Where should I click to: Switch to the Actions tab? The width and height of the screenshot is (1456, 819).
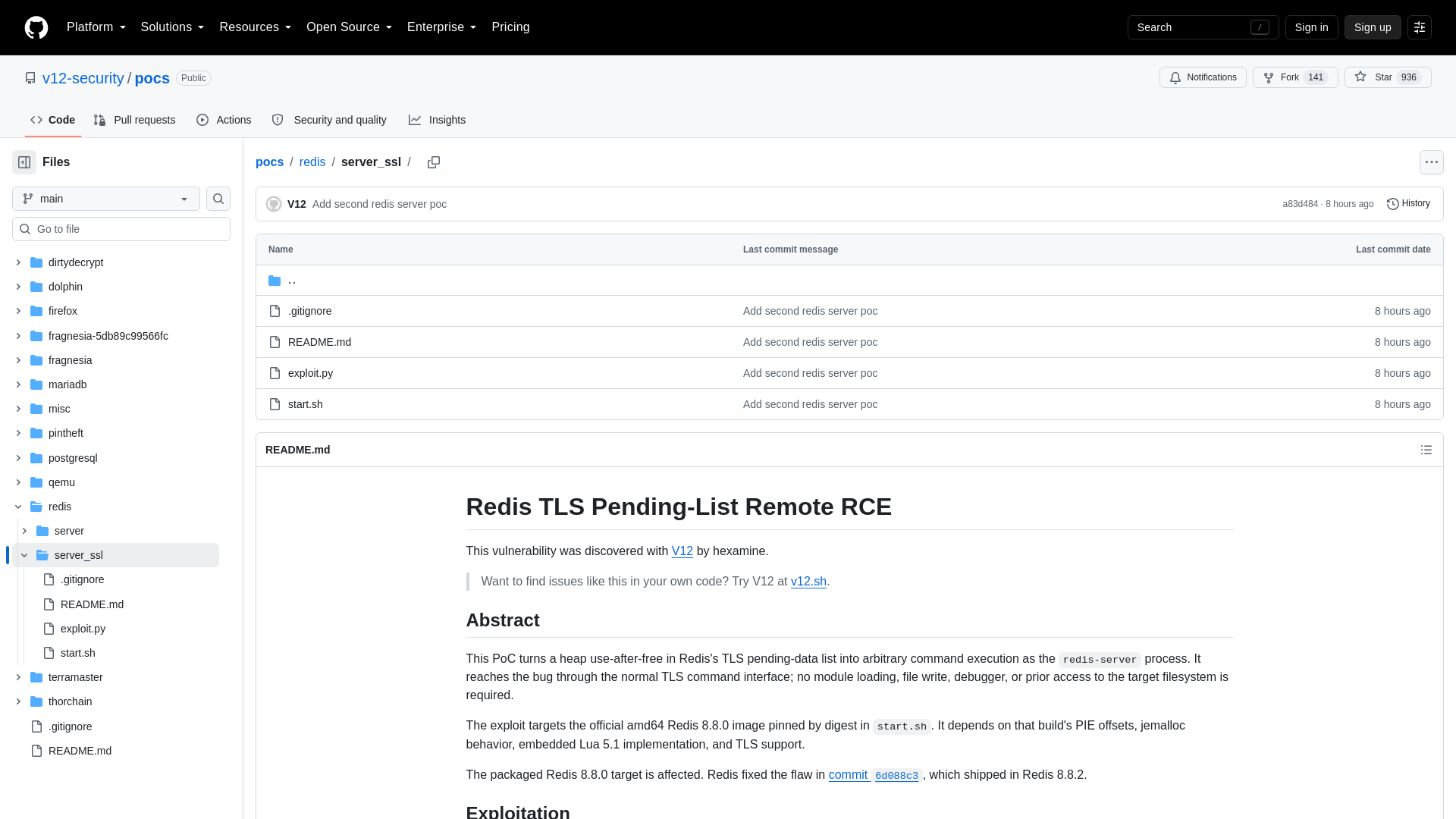click(x=224, y=120)
